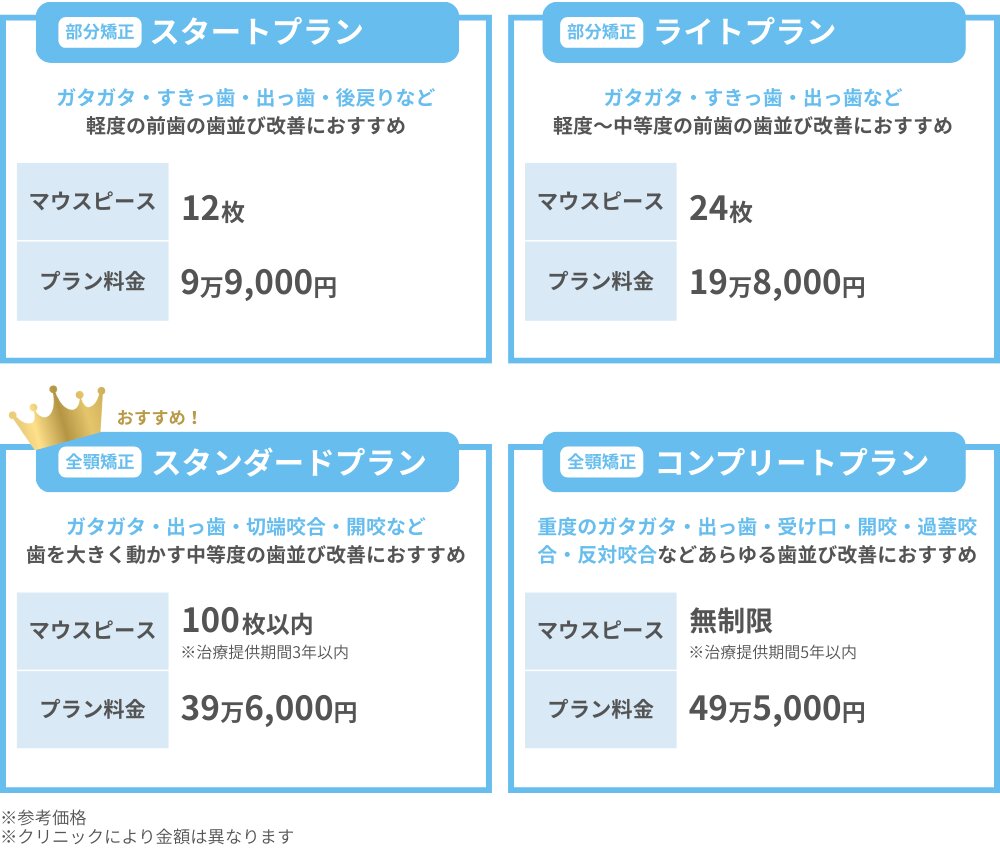Click スタートプラン's マウスピース label cell
The width and height of the screenshot is (1000, 850).
coord(93,201)
